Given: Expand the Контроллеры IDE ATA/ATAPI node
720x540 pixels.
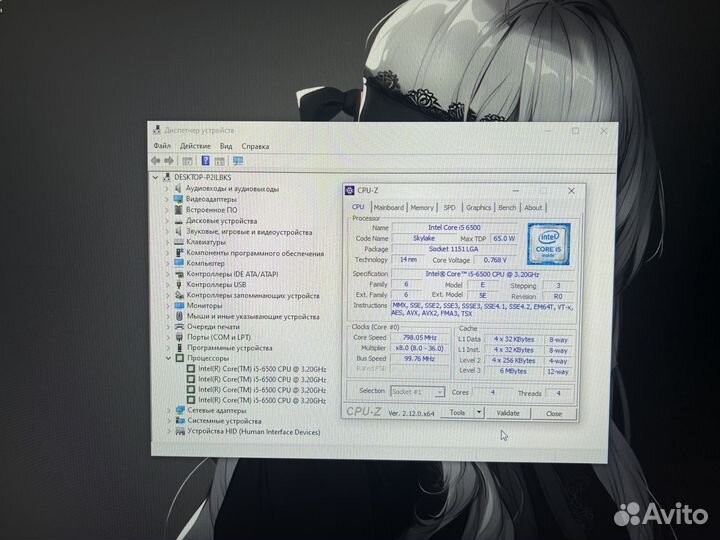Looking at the screenshot, I should tap(168, 274).
